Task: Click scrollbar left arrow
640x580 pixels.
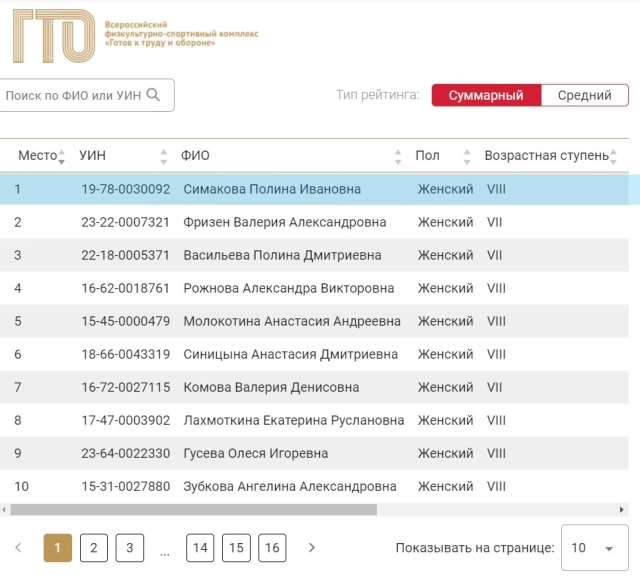Action: click(x=4, y=509)
